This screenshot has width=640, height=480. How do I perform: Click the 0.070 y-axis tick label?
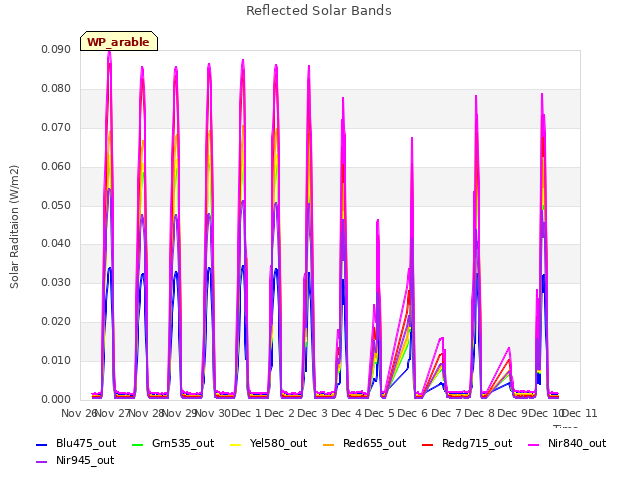click(x=56, y=128)
